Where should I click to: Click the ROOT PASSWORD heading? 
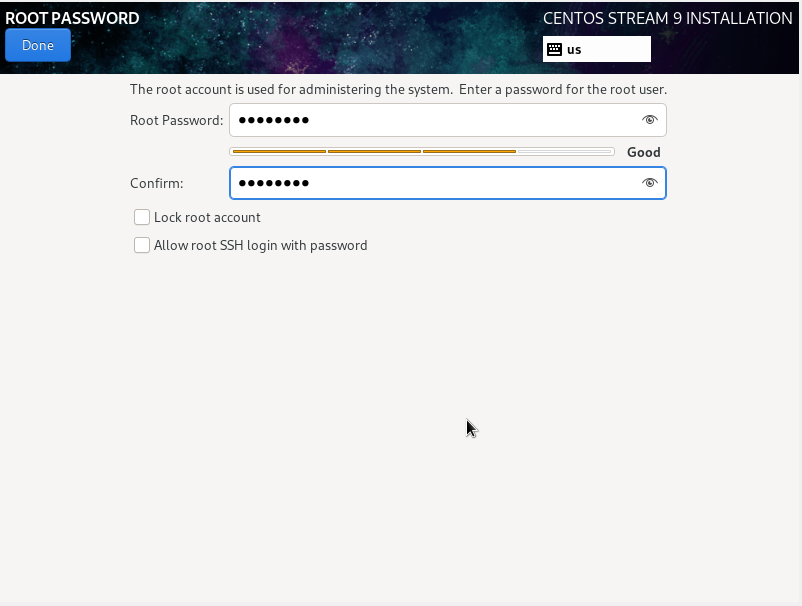72,18
